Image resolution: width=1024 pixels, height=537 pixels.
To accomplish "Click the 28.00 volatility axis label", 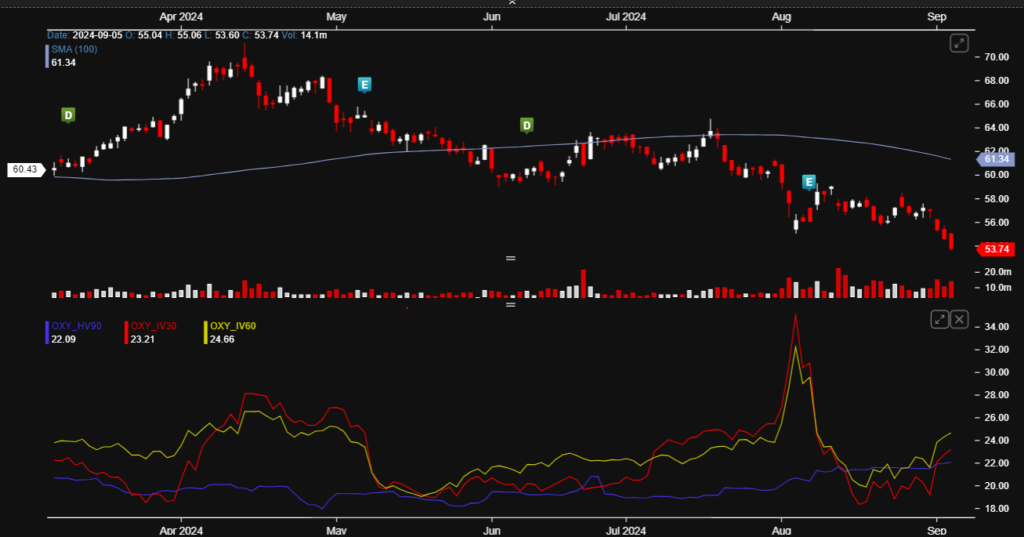I will [x=997, y=395].
